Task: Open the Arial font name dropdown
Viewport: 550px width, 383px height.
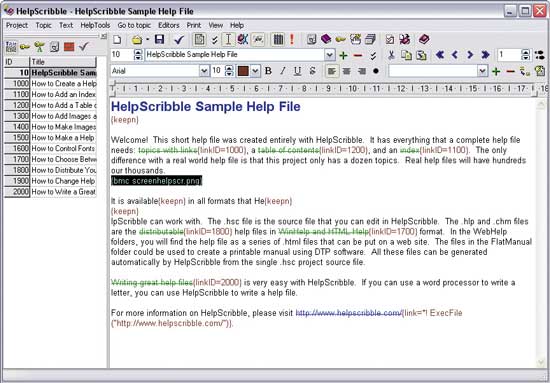Action: (204, 71)
